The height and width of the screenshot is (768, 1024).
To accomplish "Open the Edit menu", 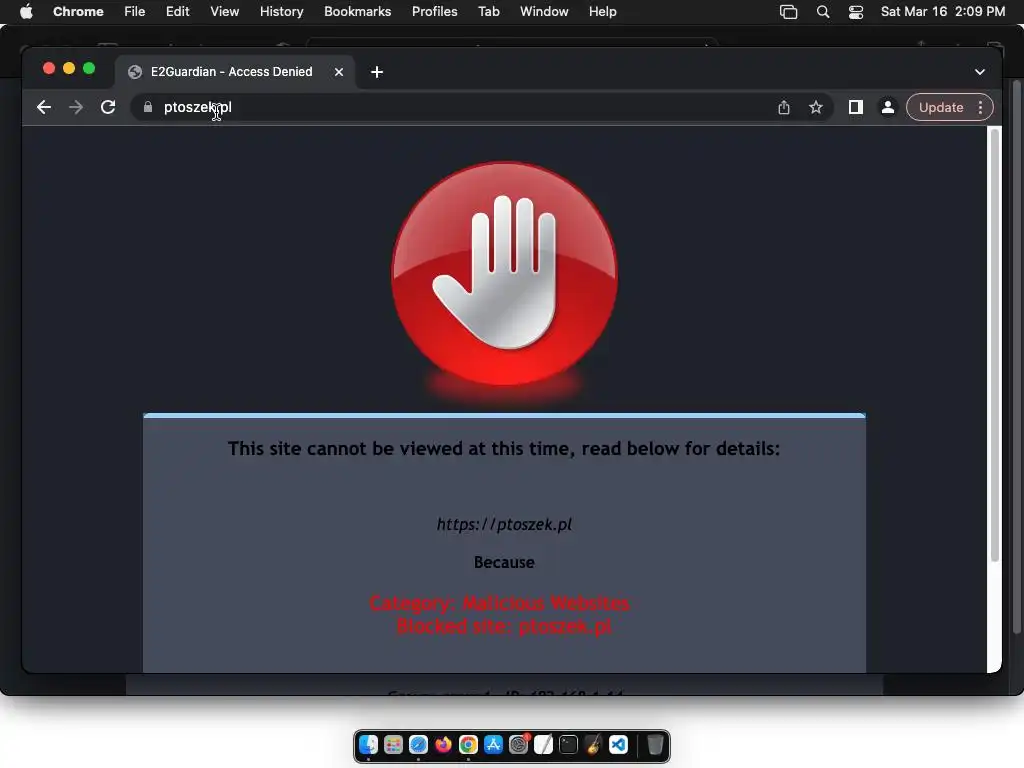I will pyautogui.click(x=177, y=12).
